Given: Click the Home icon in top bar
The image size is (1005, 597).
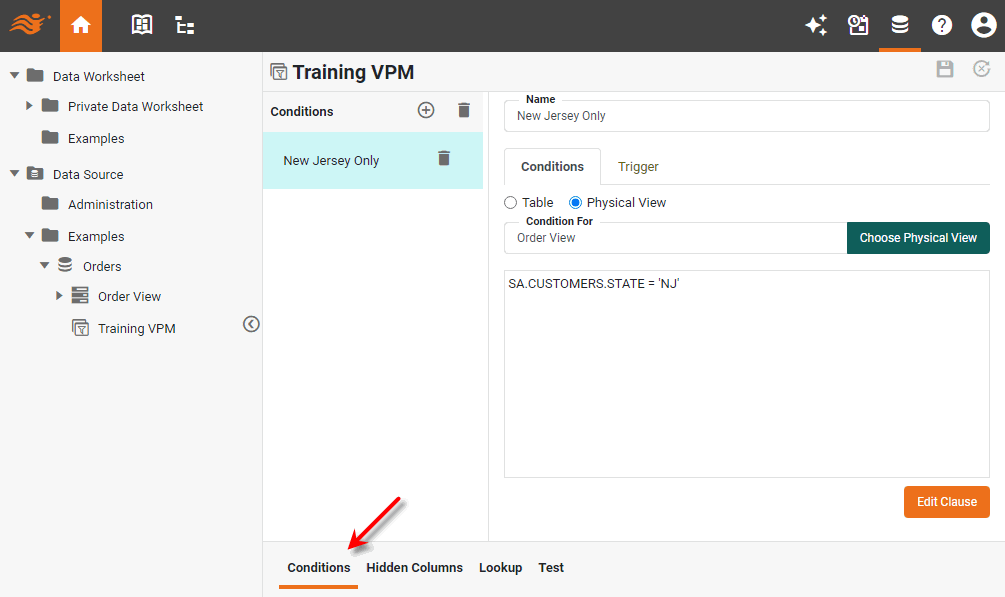Looking at the screenshot, I should (81, 25).
